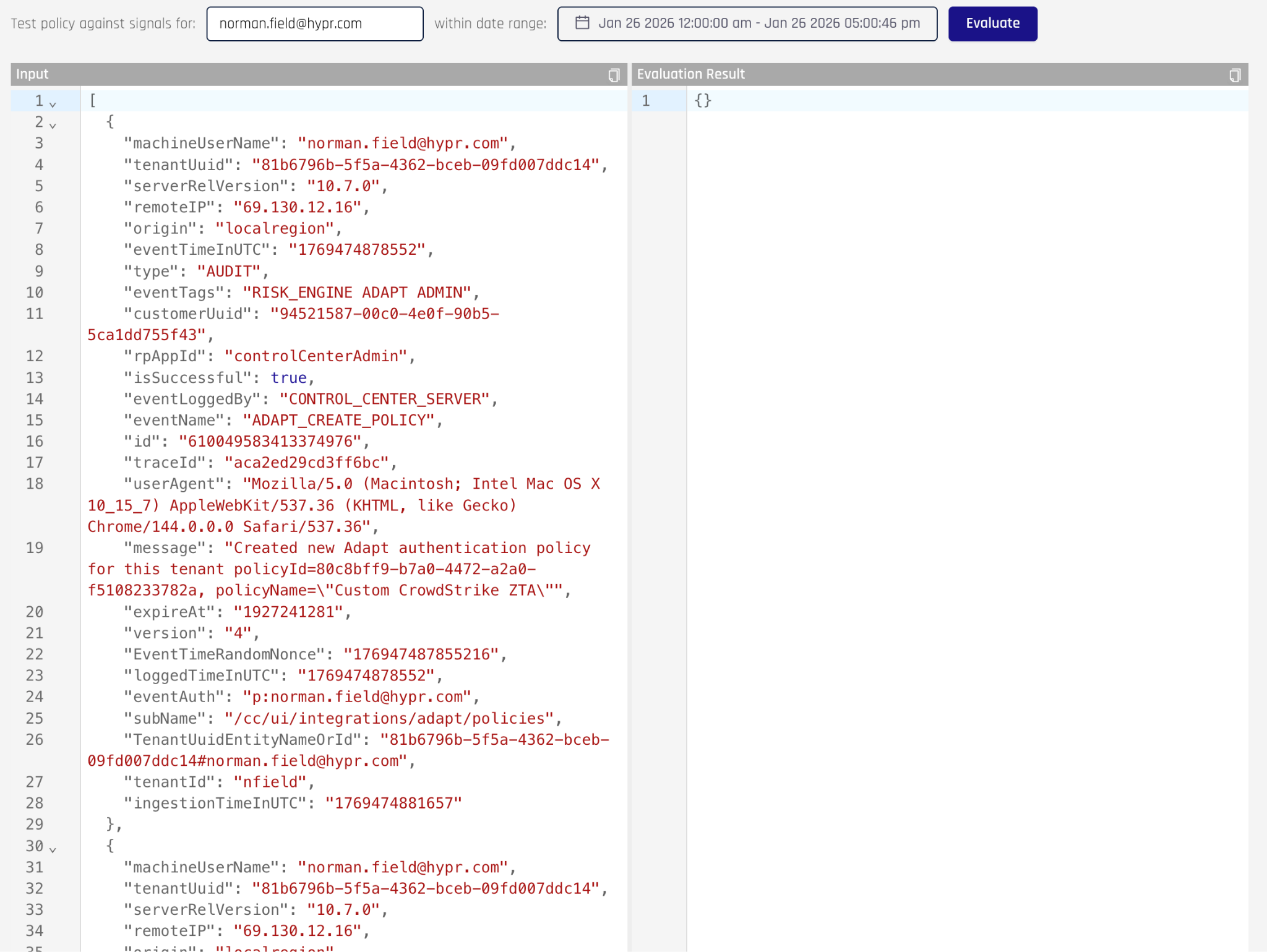This screenshot has width=1267, height=952.
Task: Click line number 19 in gutter
Action: click(x=35, y=548)
